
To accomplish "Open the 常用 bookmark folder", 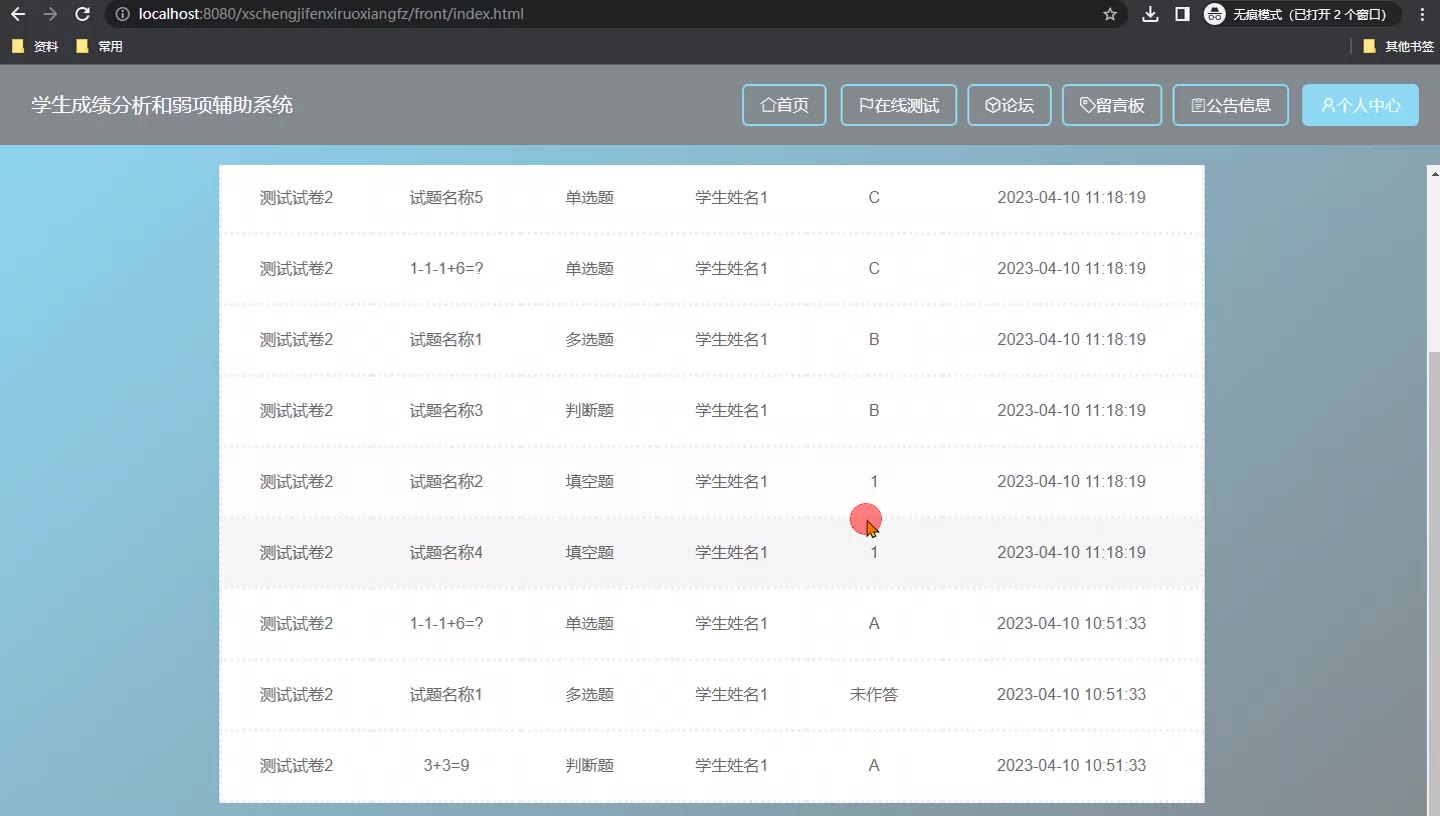I will tap(100, 46).
